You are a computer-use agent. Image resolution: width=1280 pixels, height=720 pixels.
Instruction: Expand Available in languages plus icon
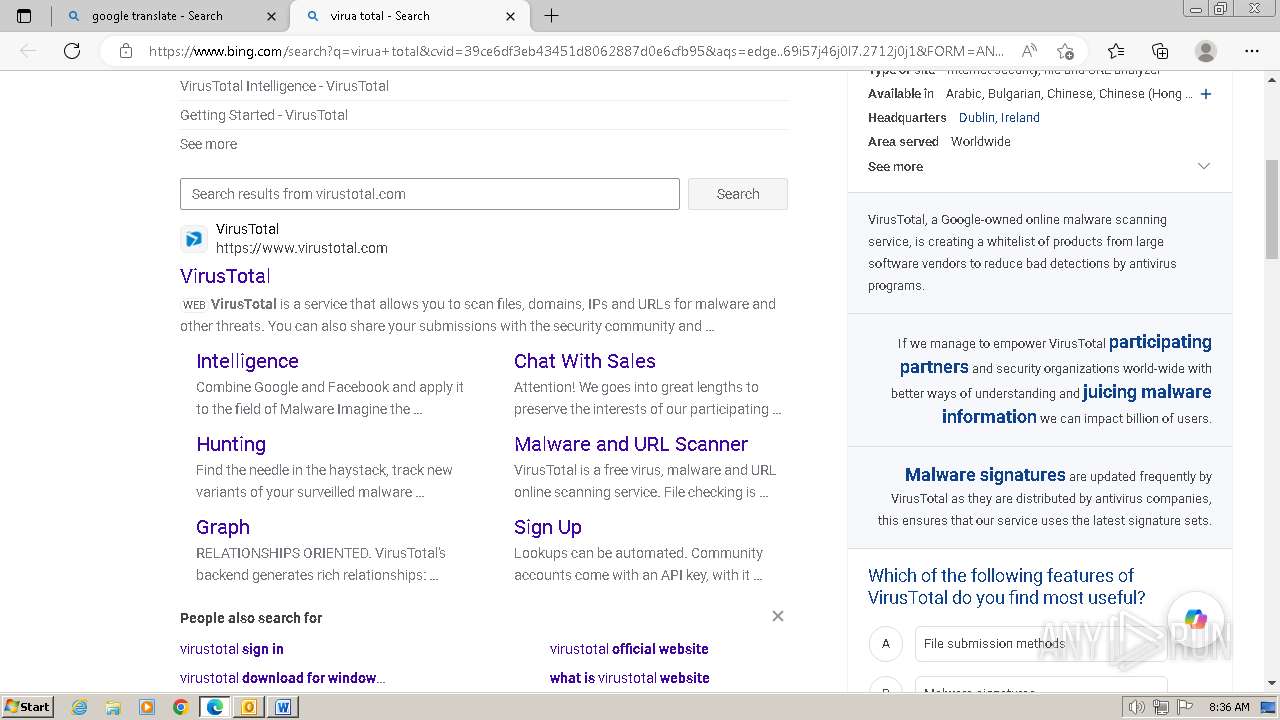point(1206,94)
